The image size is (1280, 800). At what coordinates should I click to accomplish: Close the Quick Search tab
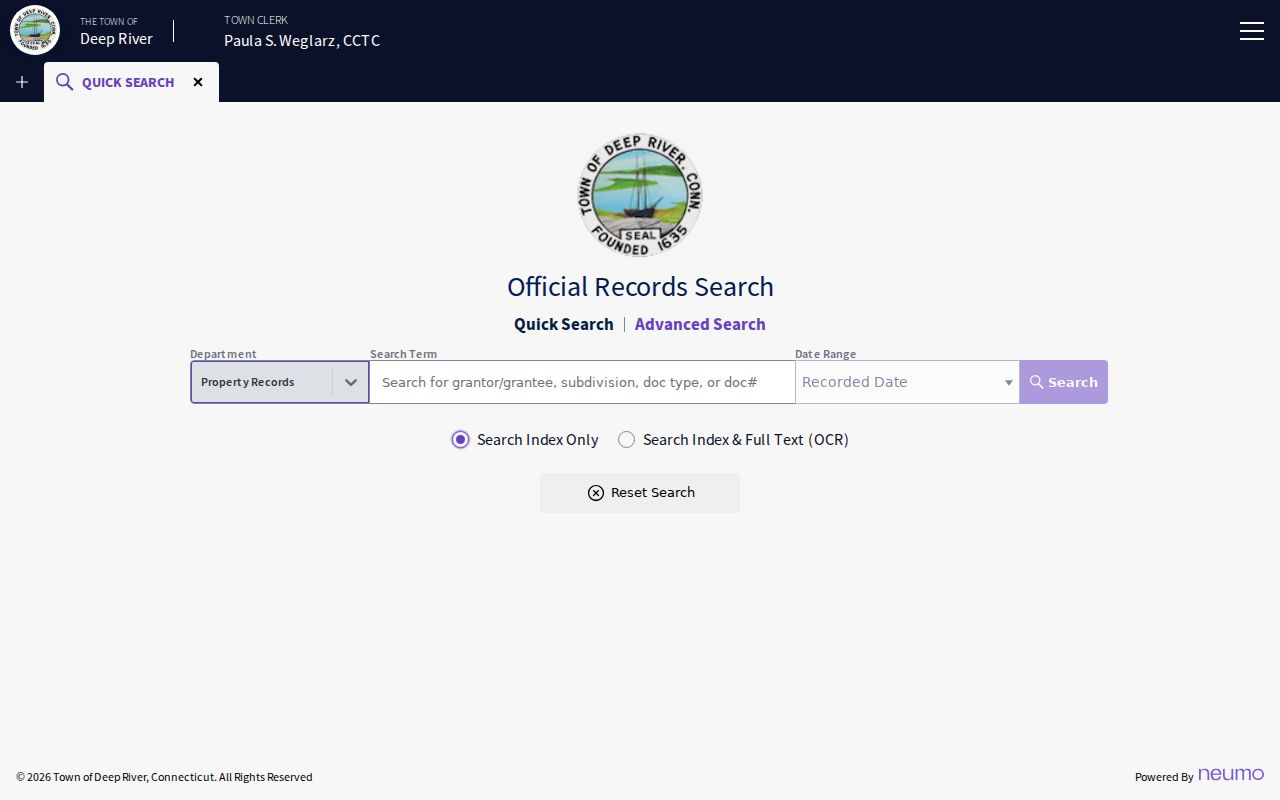coord(198,82)
